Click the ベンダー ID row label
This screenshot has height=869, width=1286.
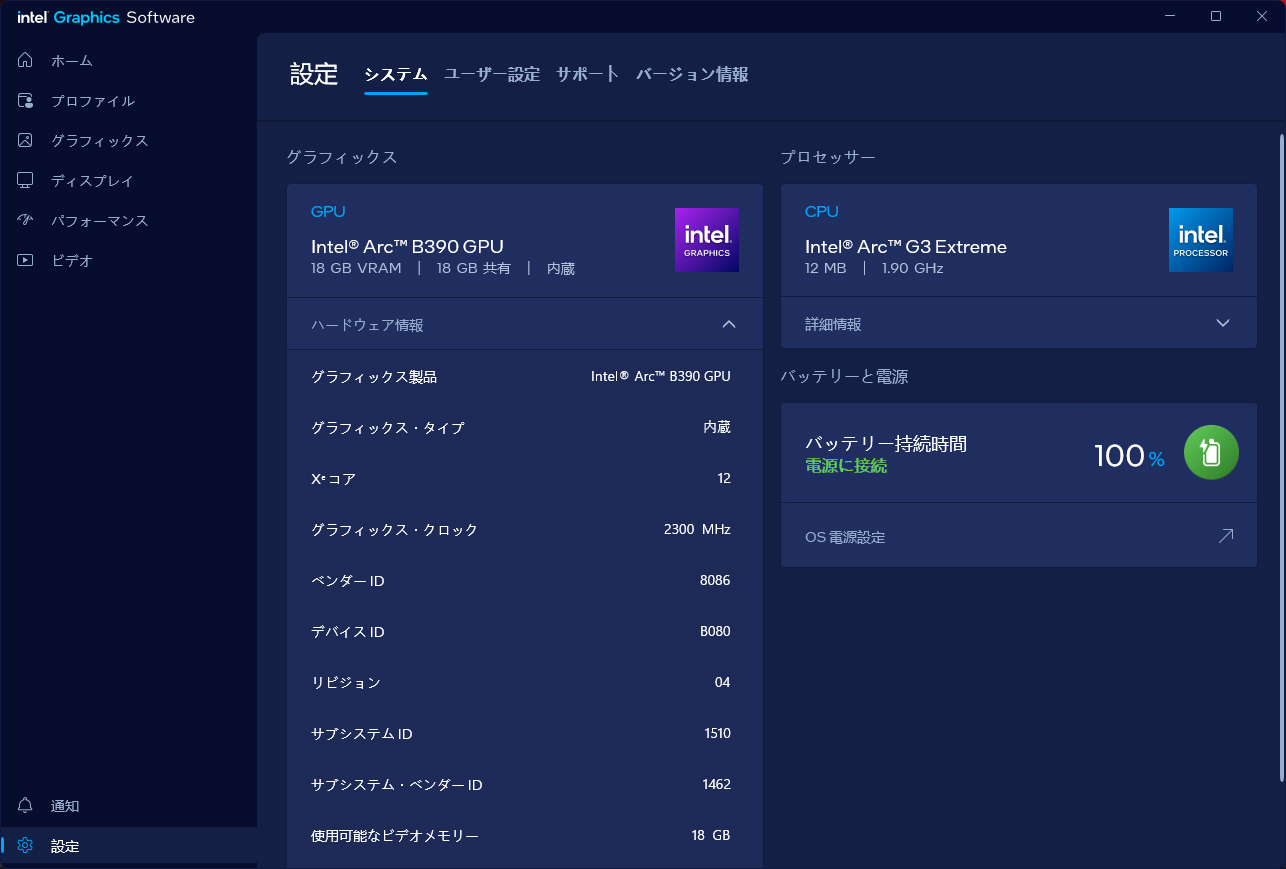coord(348,581)
